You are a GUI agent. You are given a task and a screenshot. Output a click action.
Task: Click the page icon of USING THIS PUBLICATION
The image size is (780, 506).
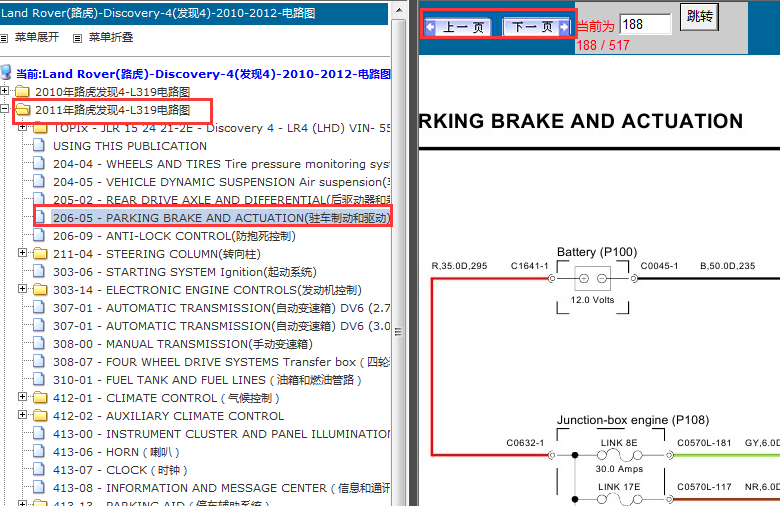tap(39, 145)
